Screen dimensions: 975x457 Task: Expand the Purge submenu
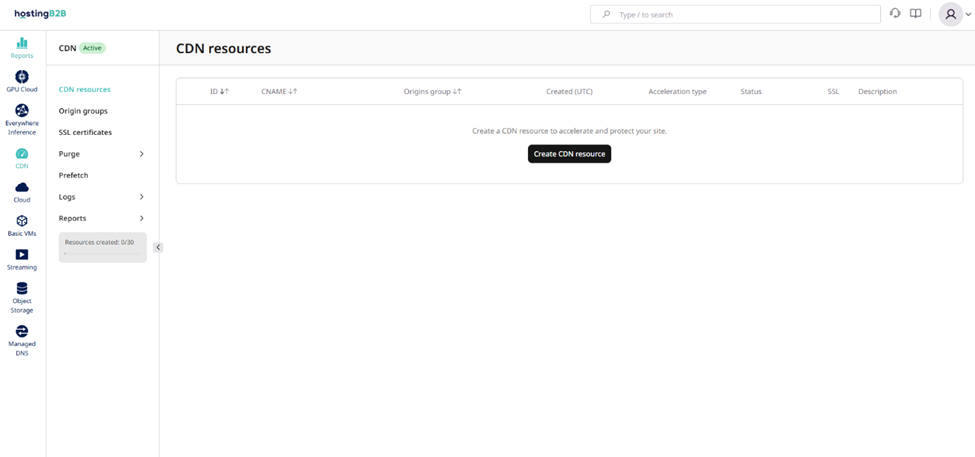pos(141,154)
